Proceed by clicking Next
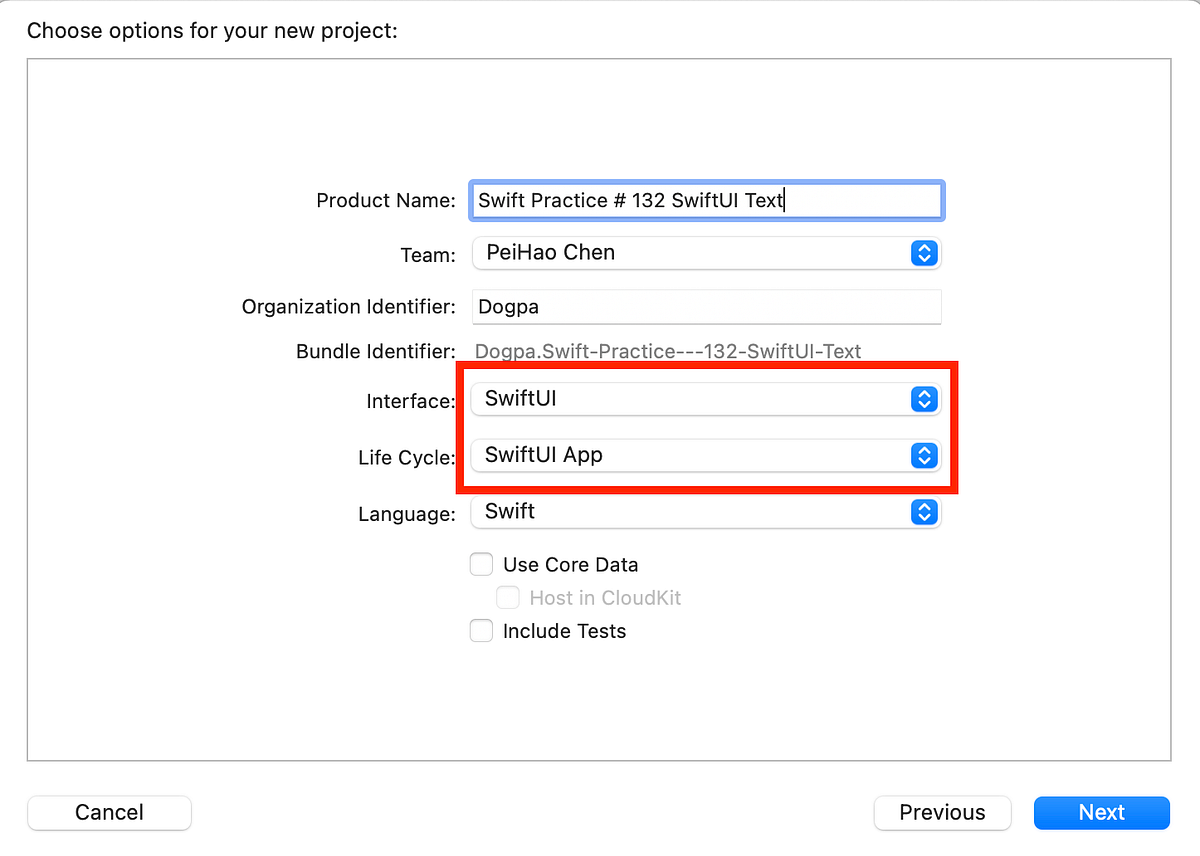 click(1101, 812)
